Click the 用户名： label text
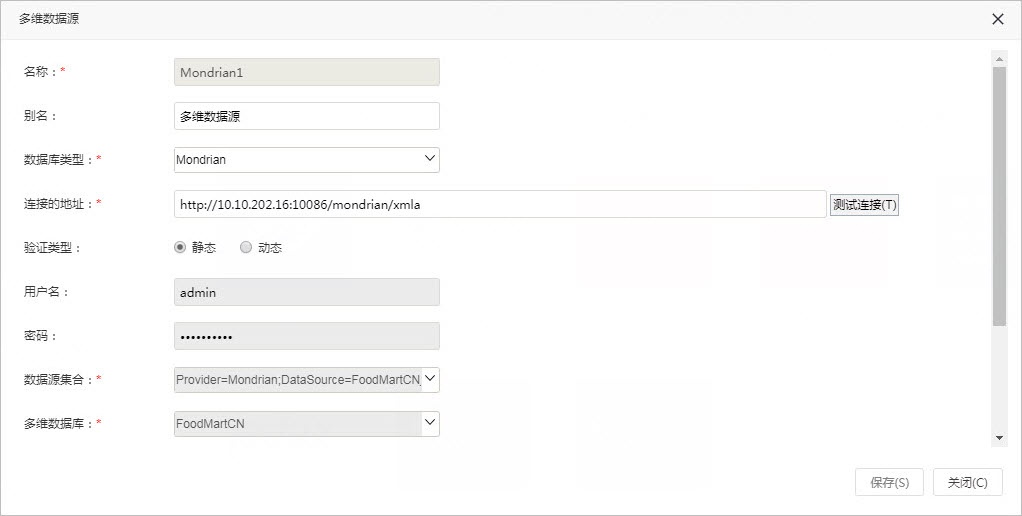Viewport: 1022px width, 516px height. 46,292
